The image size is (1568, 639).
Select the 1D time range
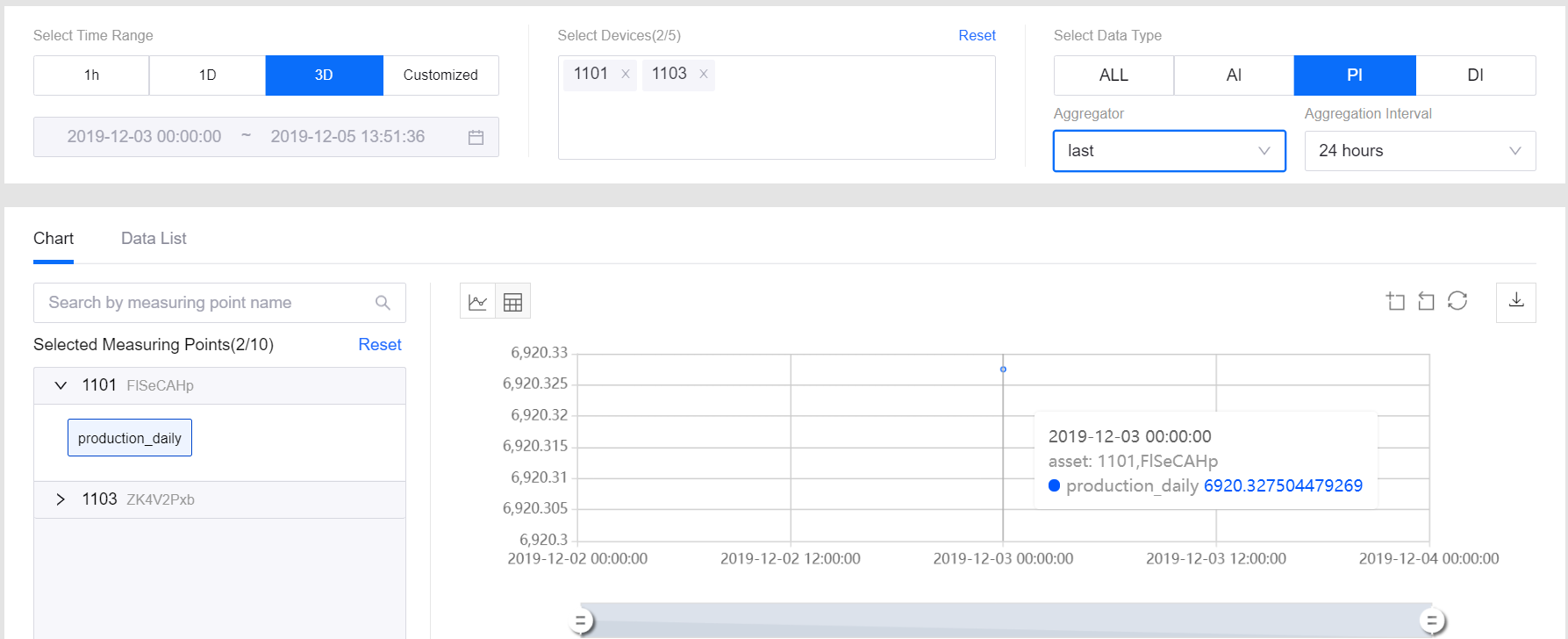207,75
